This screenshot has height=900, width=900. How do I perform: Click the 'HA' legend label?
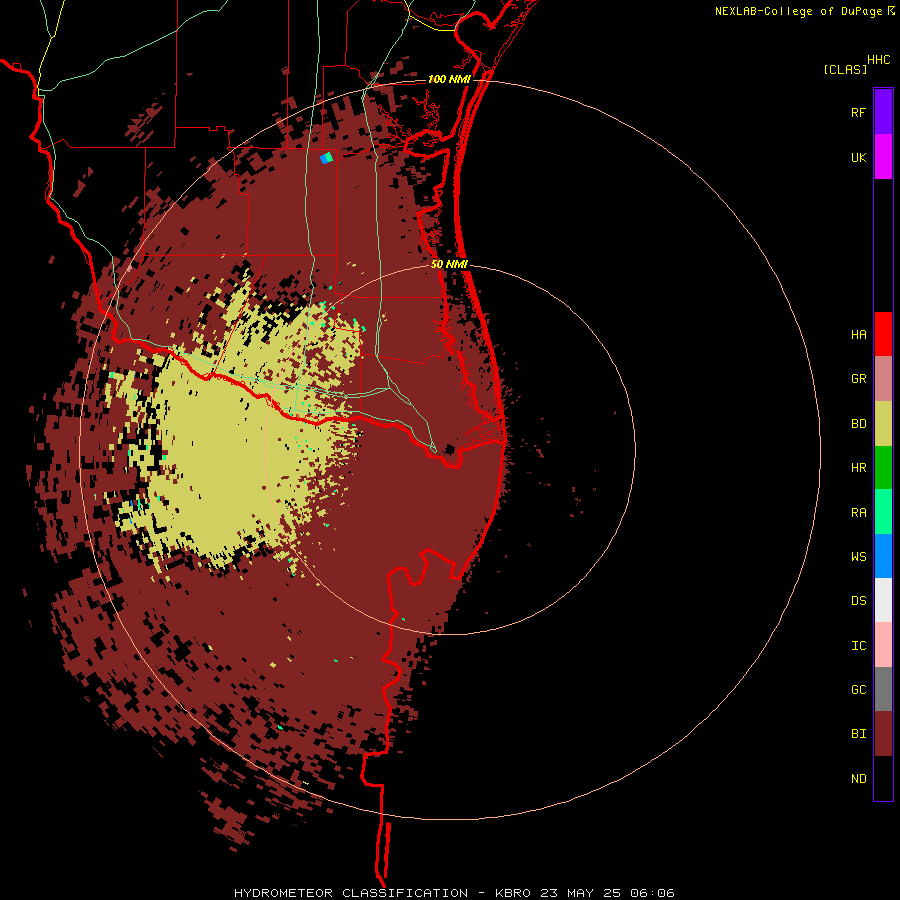(858, 334)
